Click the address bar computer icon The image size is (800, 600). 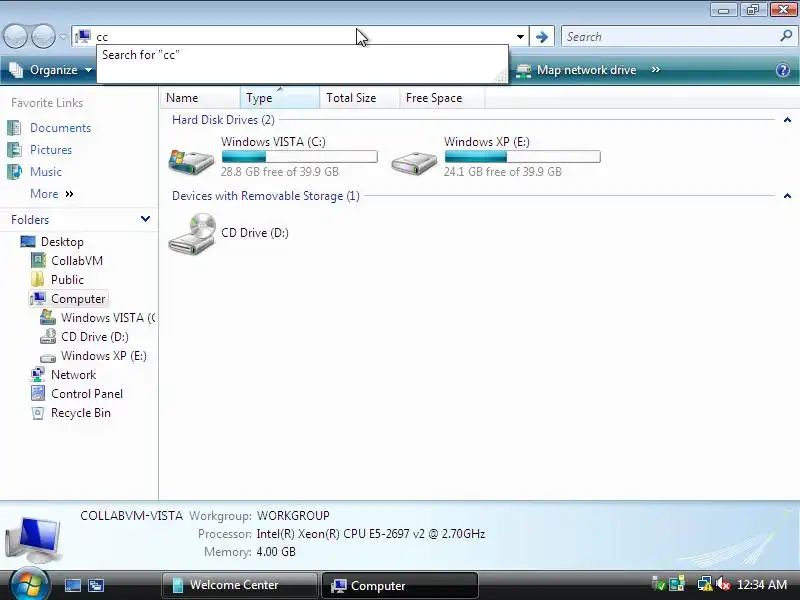[x=83, y=36]
